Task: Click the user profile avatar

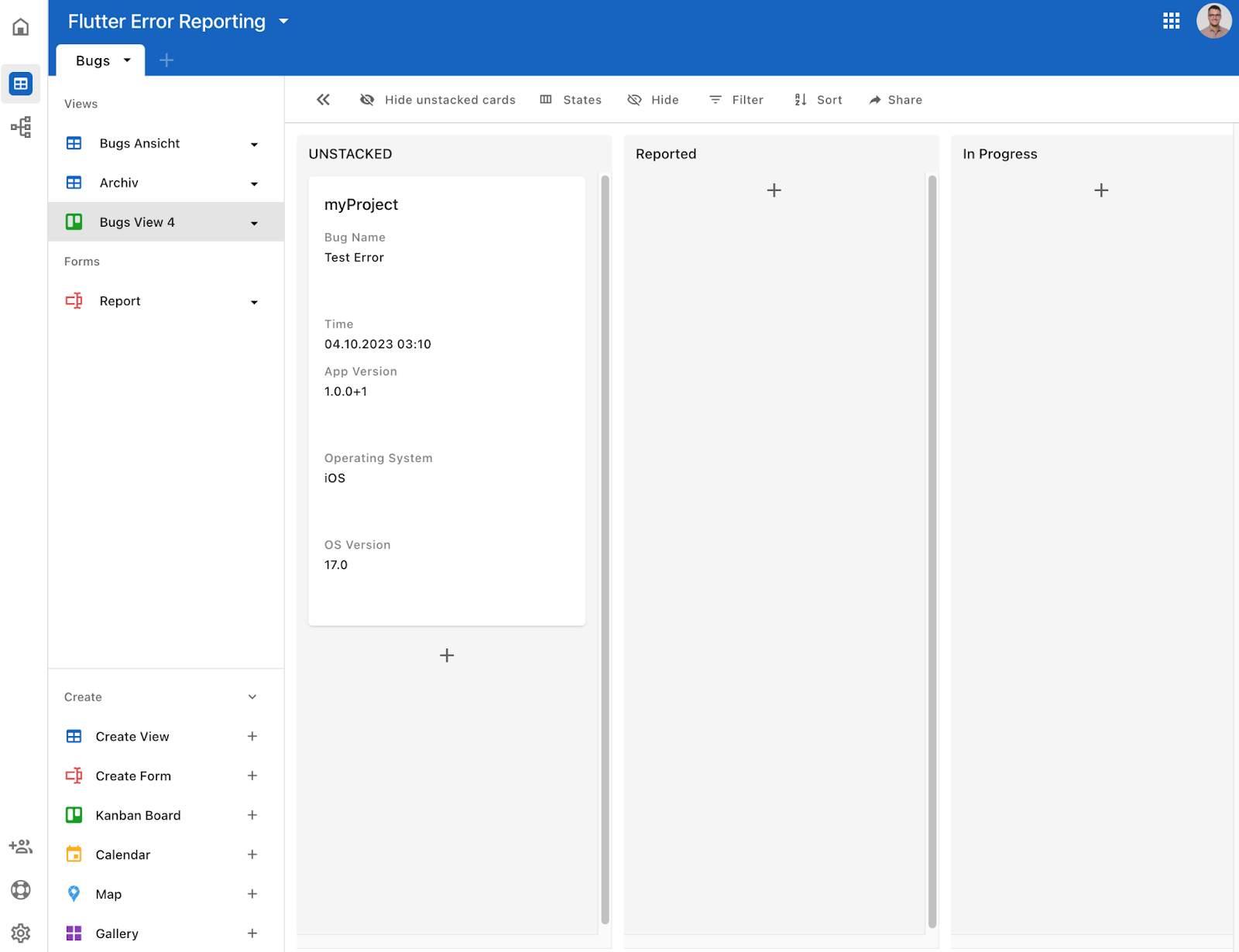Action: pos(1213,21)
